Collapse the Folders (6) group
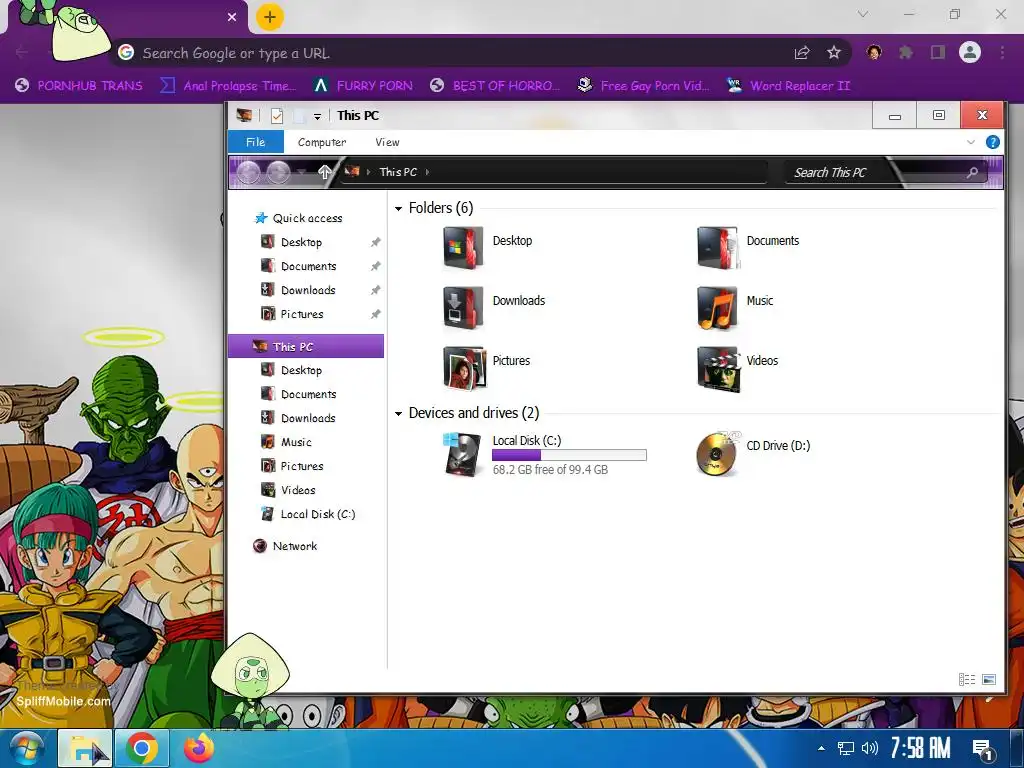The height and width of the screenshot is (768, 1024). pos(398,209)
